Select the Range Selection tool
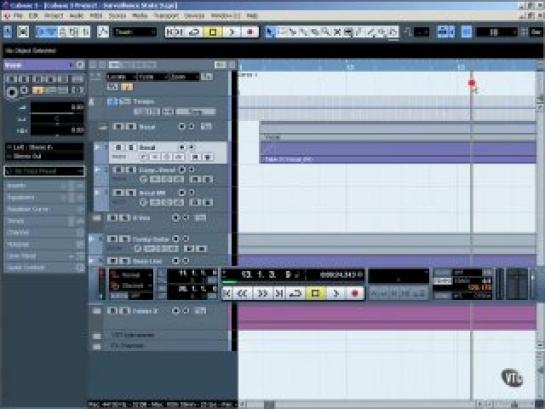 (282, 32)
